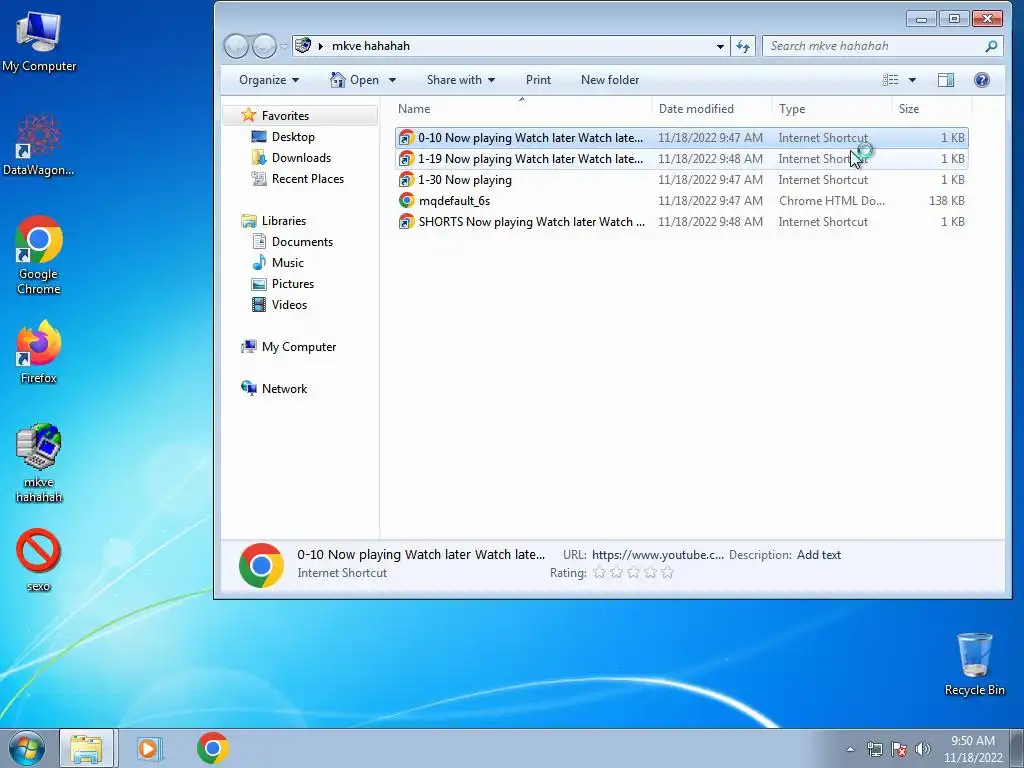Open Pictures library
Viewport: 1024px width, 768px height.
coord(293,283)
